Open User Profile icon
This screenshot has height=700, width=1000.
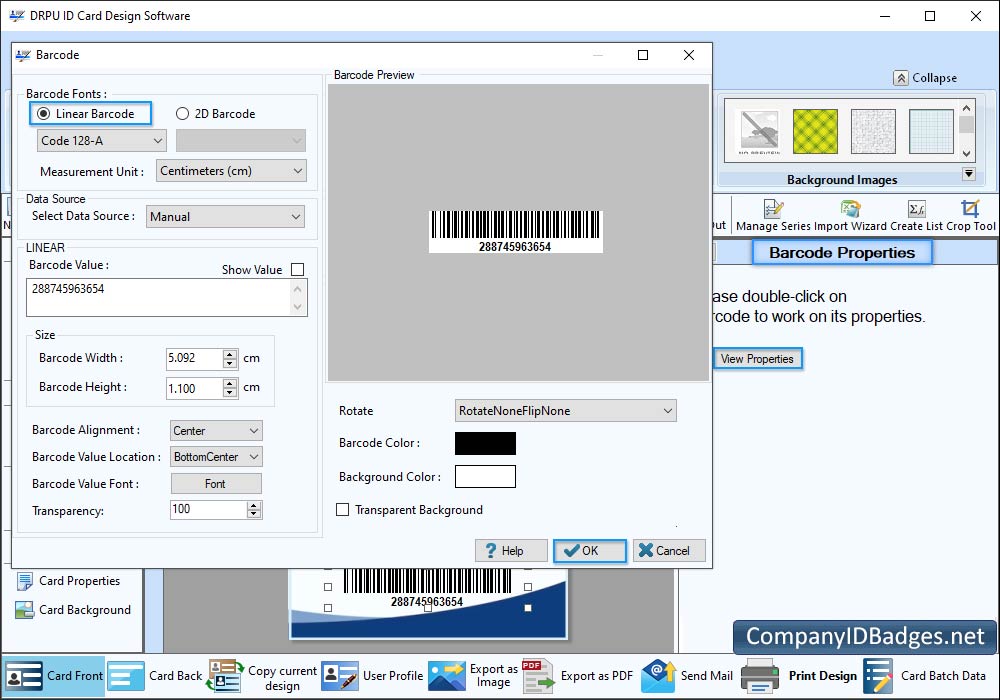click(x=340, y=676)
